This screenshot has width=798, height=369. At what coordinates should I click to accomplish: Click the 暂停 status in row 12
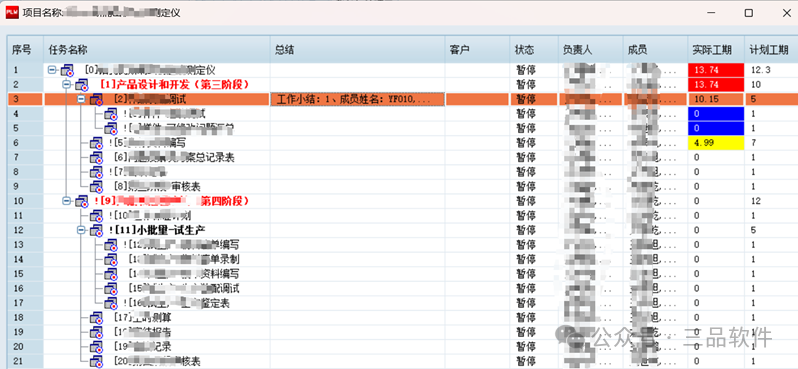pyautogui.click(x=526, y=230)
